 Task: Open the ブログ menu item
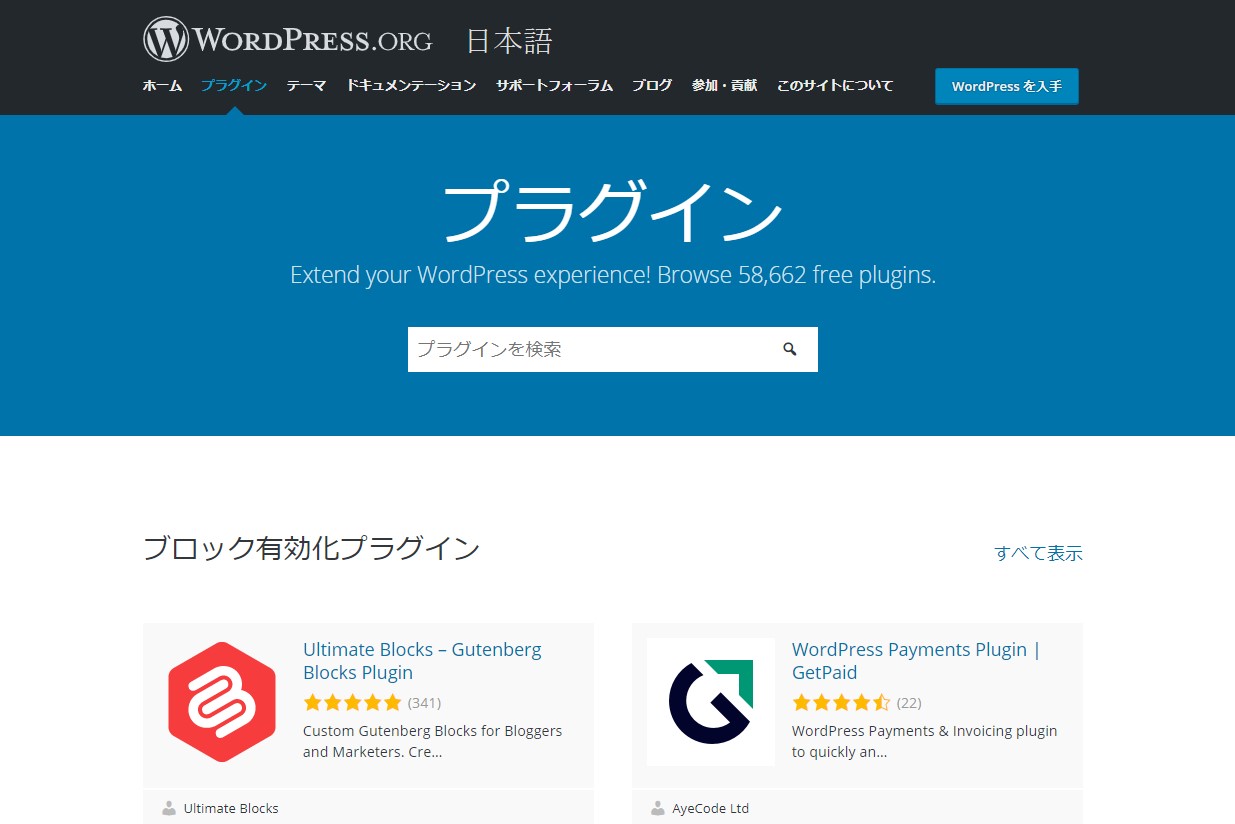652,86
